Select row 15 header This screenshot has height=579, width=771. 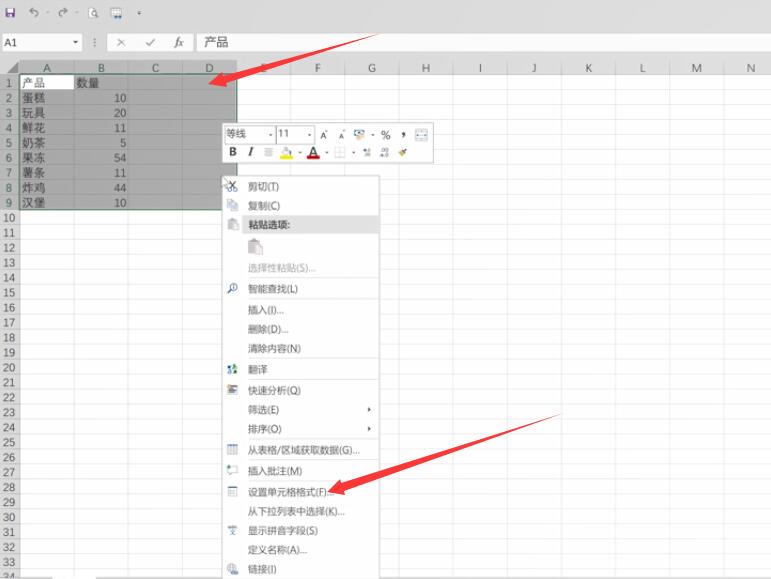pos(9,293)
